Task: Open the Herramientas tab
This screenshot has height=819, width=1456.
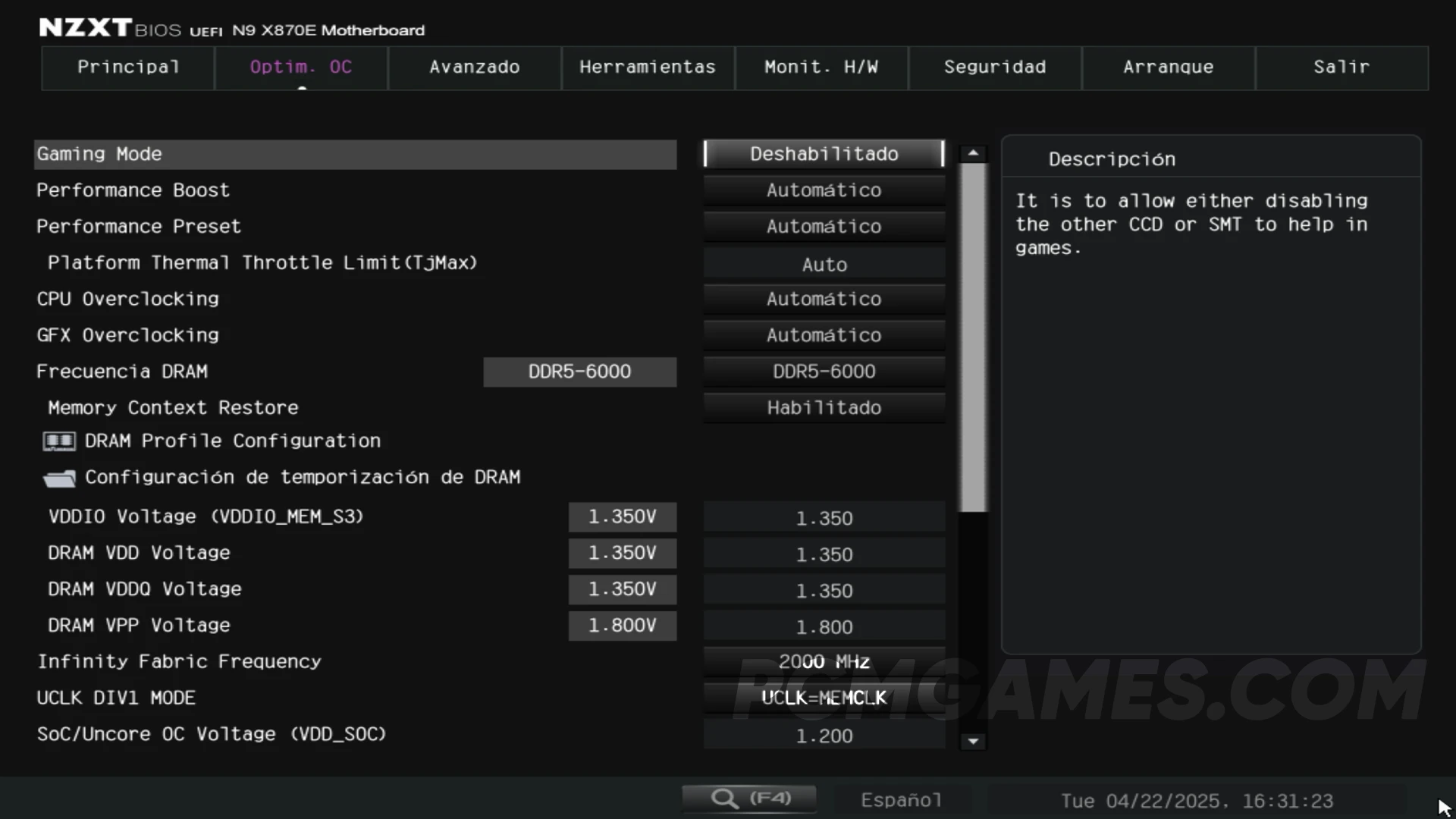Action: 648,67
